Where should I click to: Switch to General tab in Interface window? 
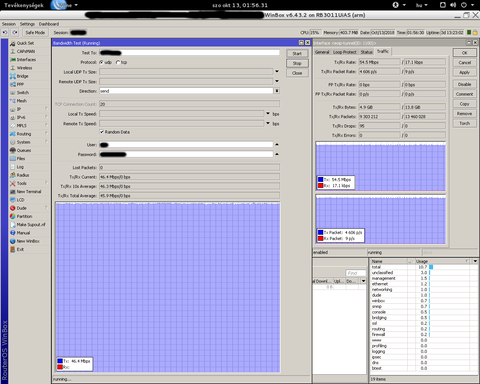[322, 52]
